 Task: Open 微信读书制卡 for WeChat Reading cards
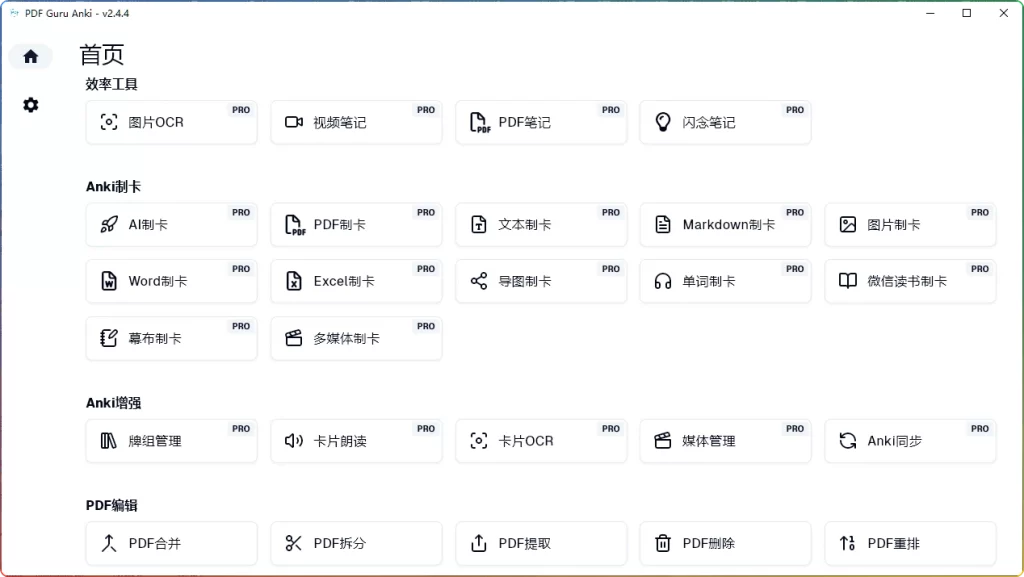click(910, 281)
